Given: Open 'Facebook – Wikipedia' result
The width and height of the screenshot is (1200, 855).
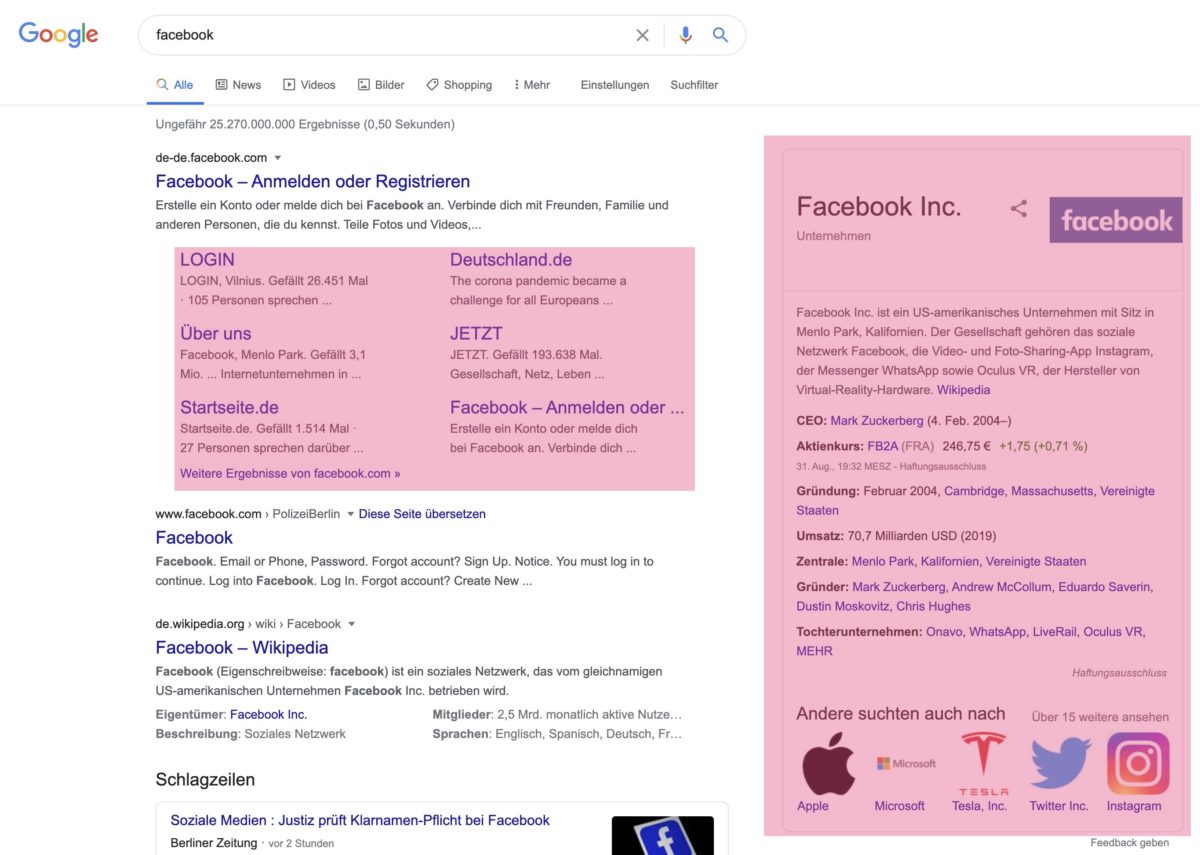Looking at the screenshot, I should pos(242,647).
